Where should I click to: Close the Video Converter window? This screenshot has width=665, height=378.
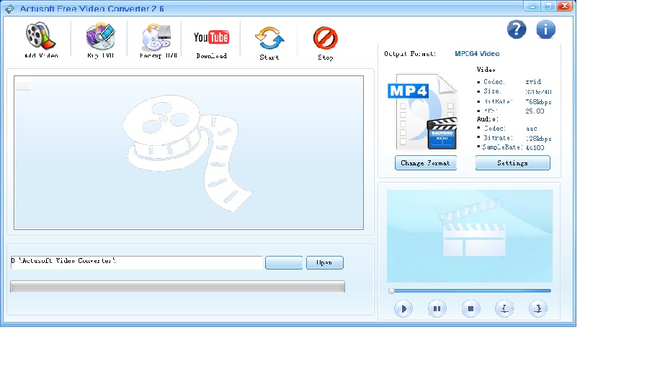[564, 6]
